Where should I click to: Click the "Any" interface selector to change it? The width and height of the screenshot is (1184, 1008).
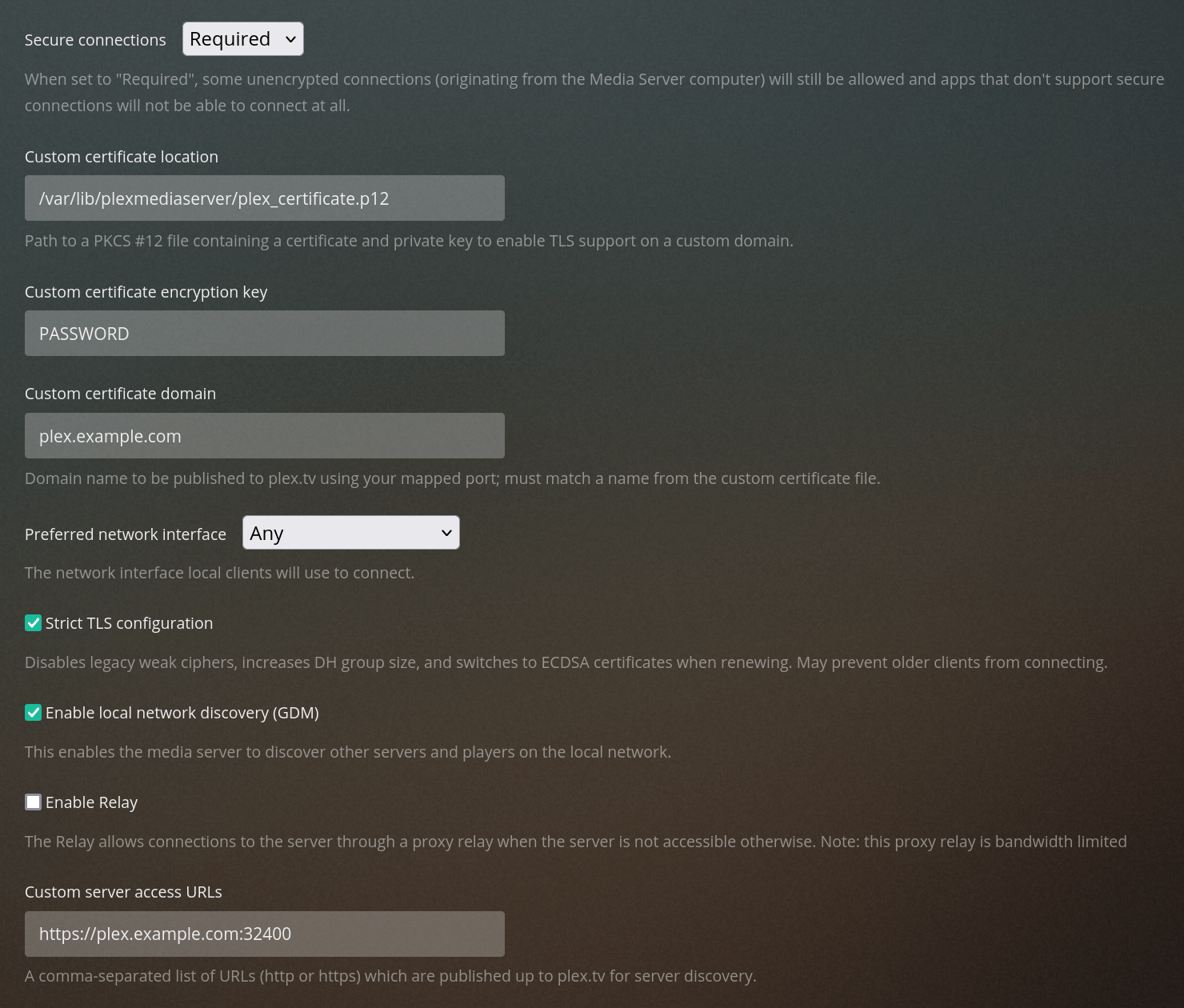350,532
